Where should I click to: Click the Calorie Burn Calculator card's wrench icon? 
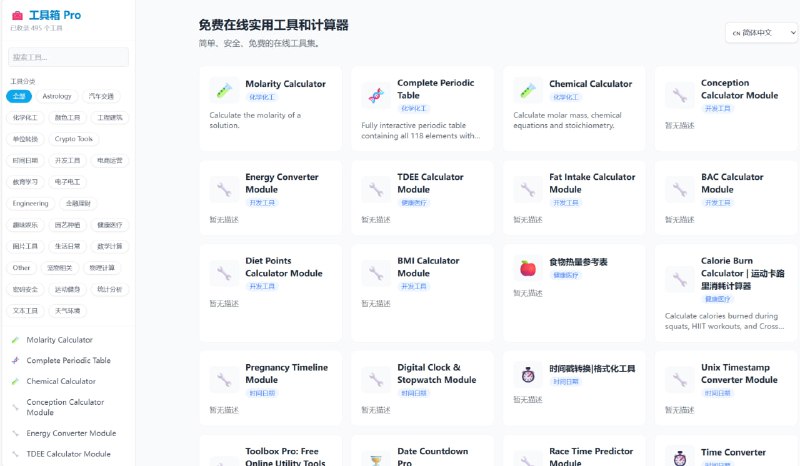680,279
